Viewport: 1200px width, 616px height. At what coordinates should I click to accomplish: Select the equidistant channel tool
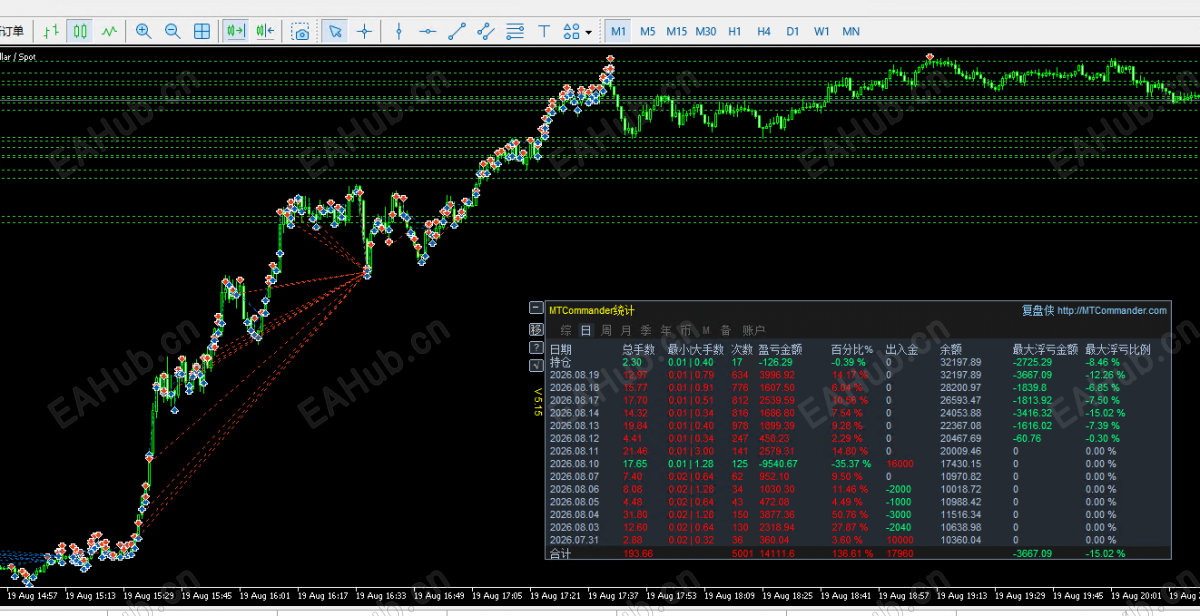point(486,31)
